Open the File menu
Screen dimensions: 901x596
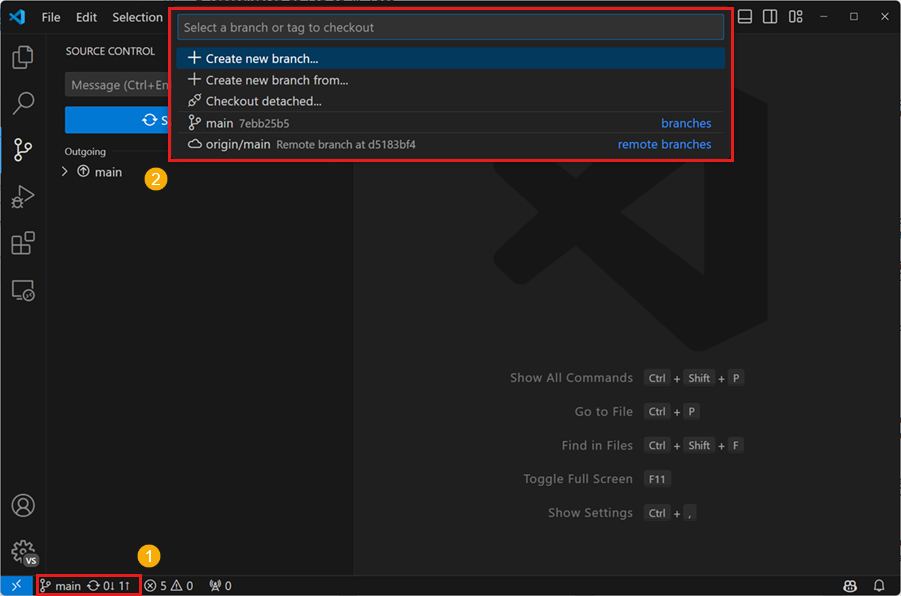click(50, 17)
